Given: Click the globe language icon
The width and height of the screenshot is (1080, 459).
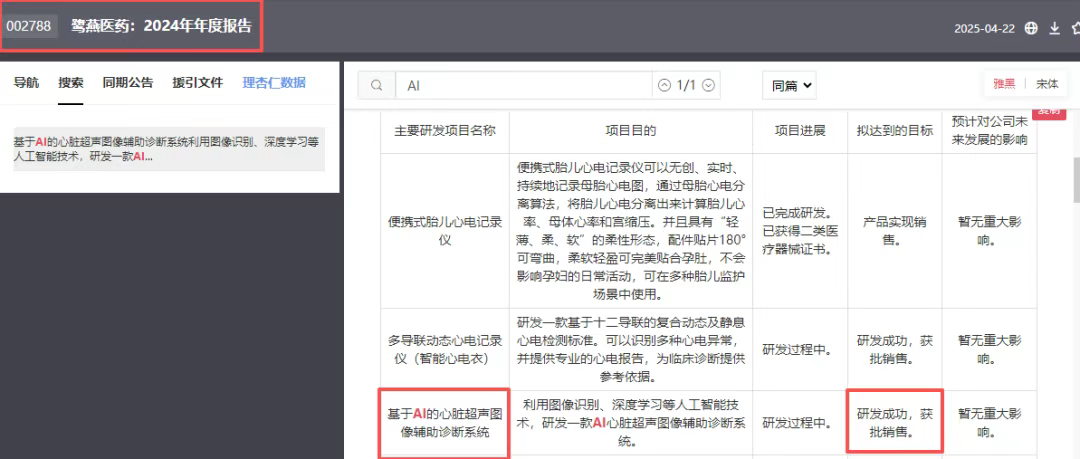Looking at the screenshot, I should coord(1031,28).
